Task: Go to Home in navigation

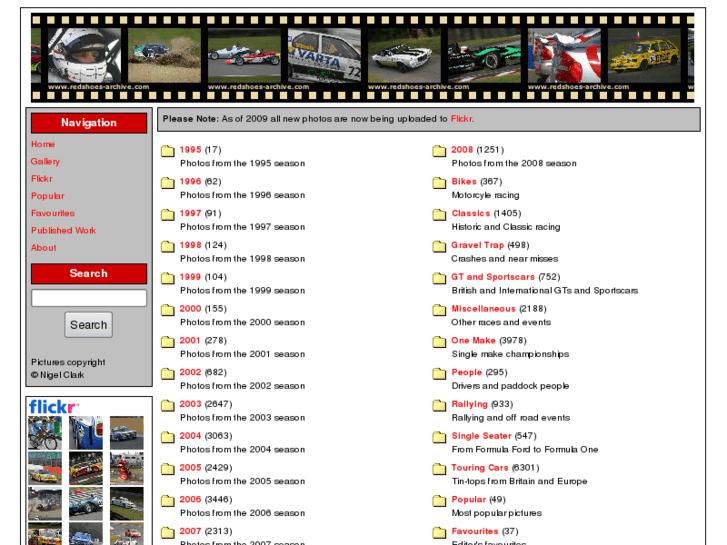Action: click(43, 144)
